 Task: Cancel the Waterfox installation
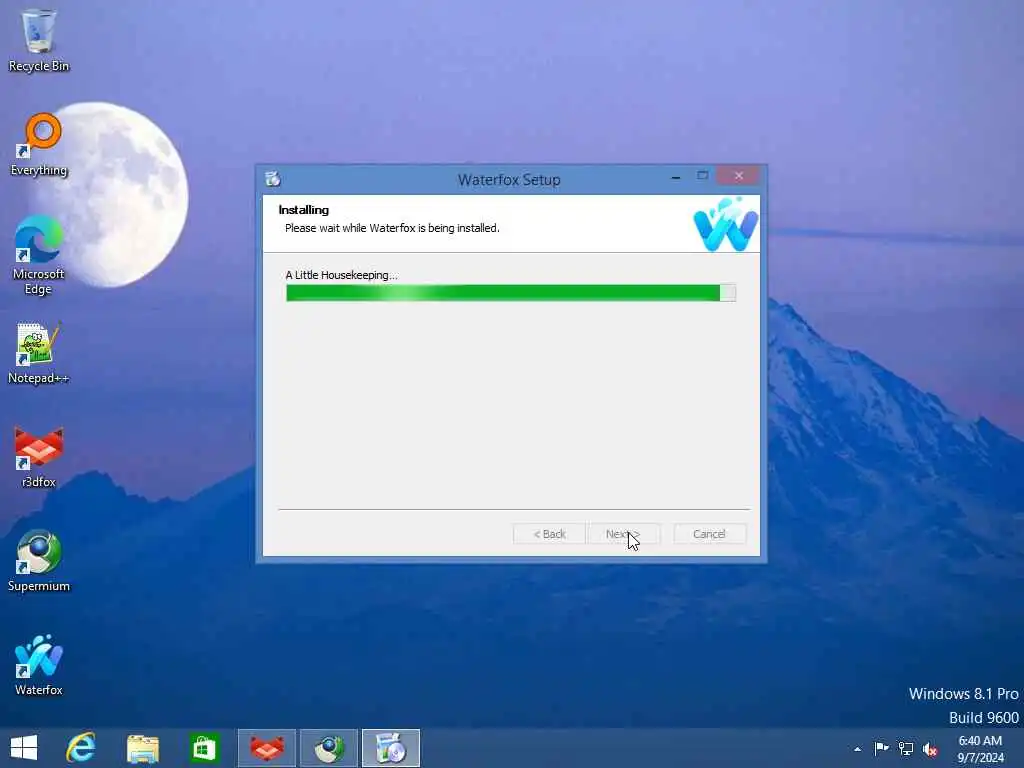709,534
